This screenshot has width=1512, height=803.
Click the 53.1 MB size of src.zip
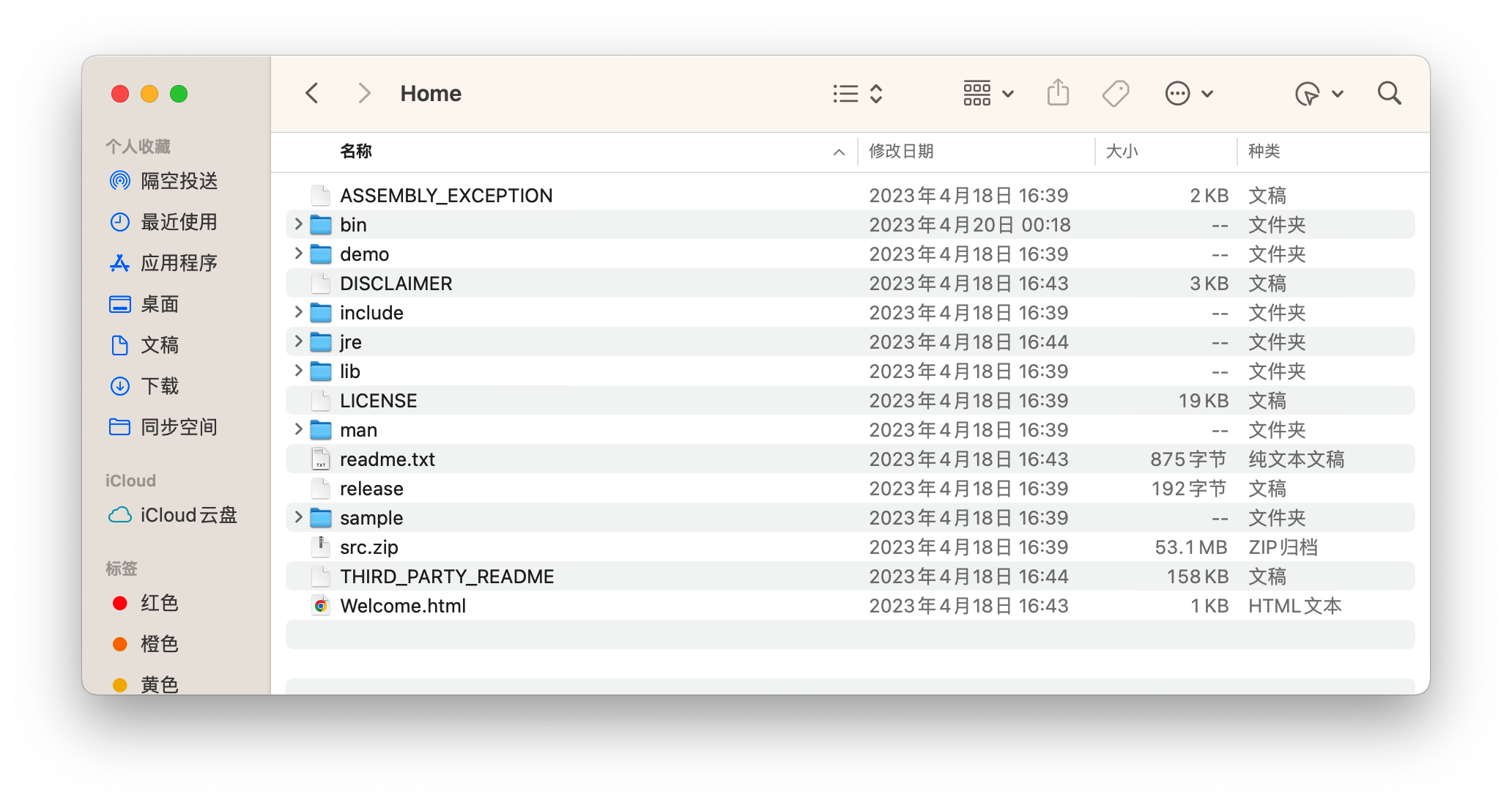tap(1191, 547)
